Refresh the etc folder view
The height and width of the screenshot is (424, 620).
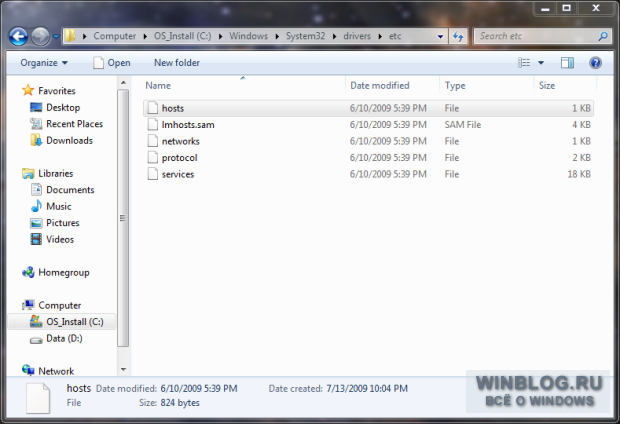point(458,36)
